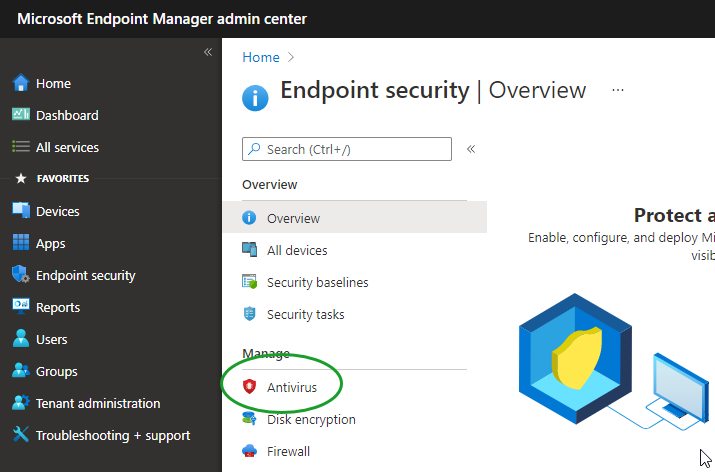Collapse the Endpoint security menu pane

click(x=471, y=149)
